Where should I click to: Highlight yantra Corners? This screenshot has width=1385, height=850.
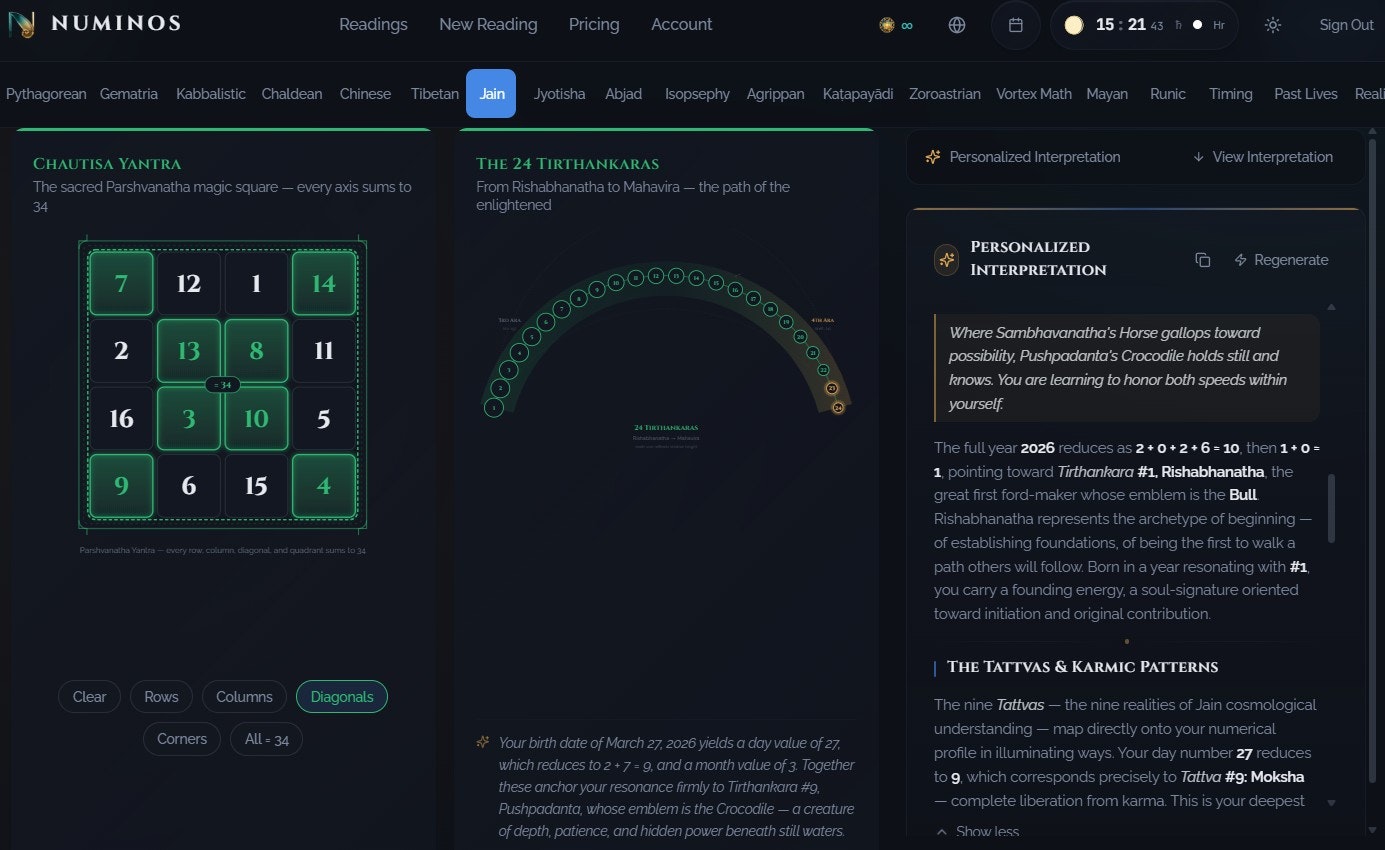point(182,739)
